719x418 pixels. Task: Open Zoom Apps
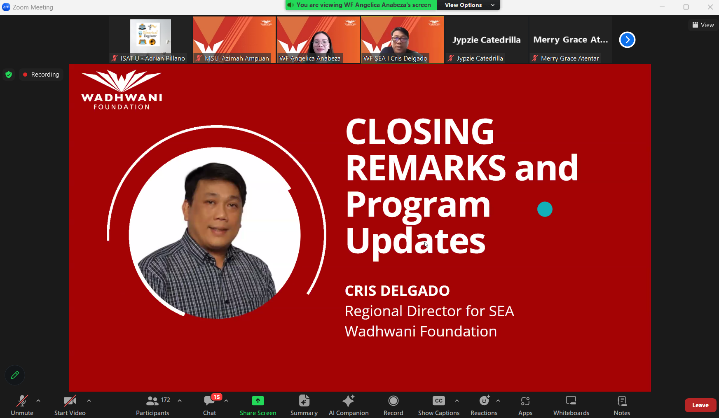click(x=525, y=405)
